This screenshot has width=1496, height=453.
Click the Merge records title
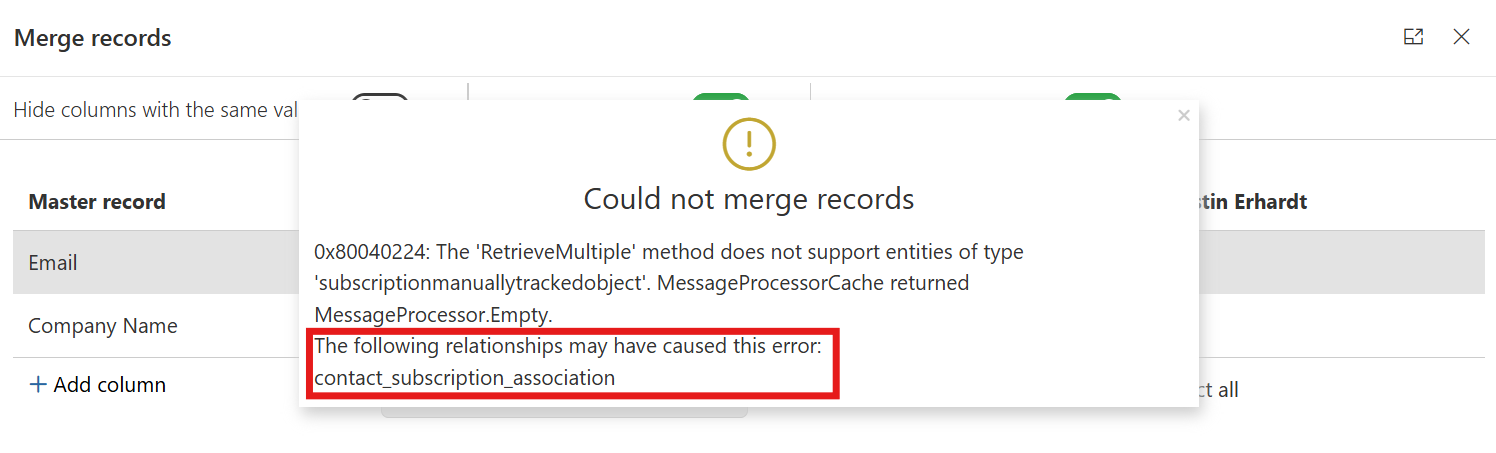(92, 38)
